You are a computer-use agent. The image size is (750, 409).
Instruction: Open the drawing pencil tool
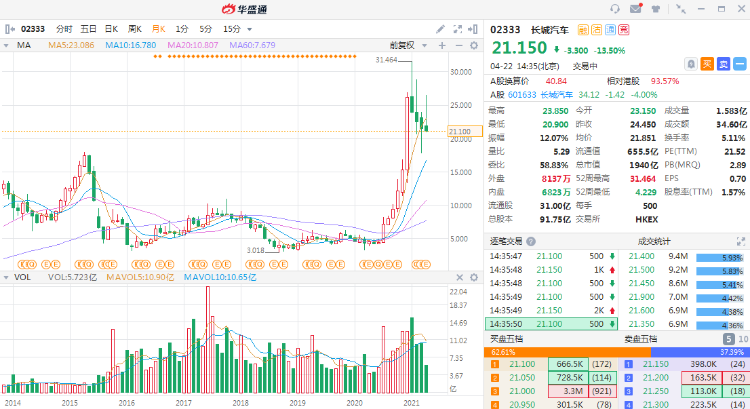pyautogui.click(x=441, y=29)
